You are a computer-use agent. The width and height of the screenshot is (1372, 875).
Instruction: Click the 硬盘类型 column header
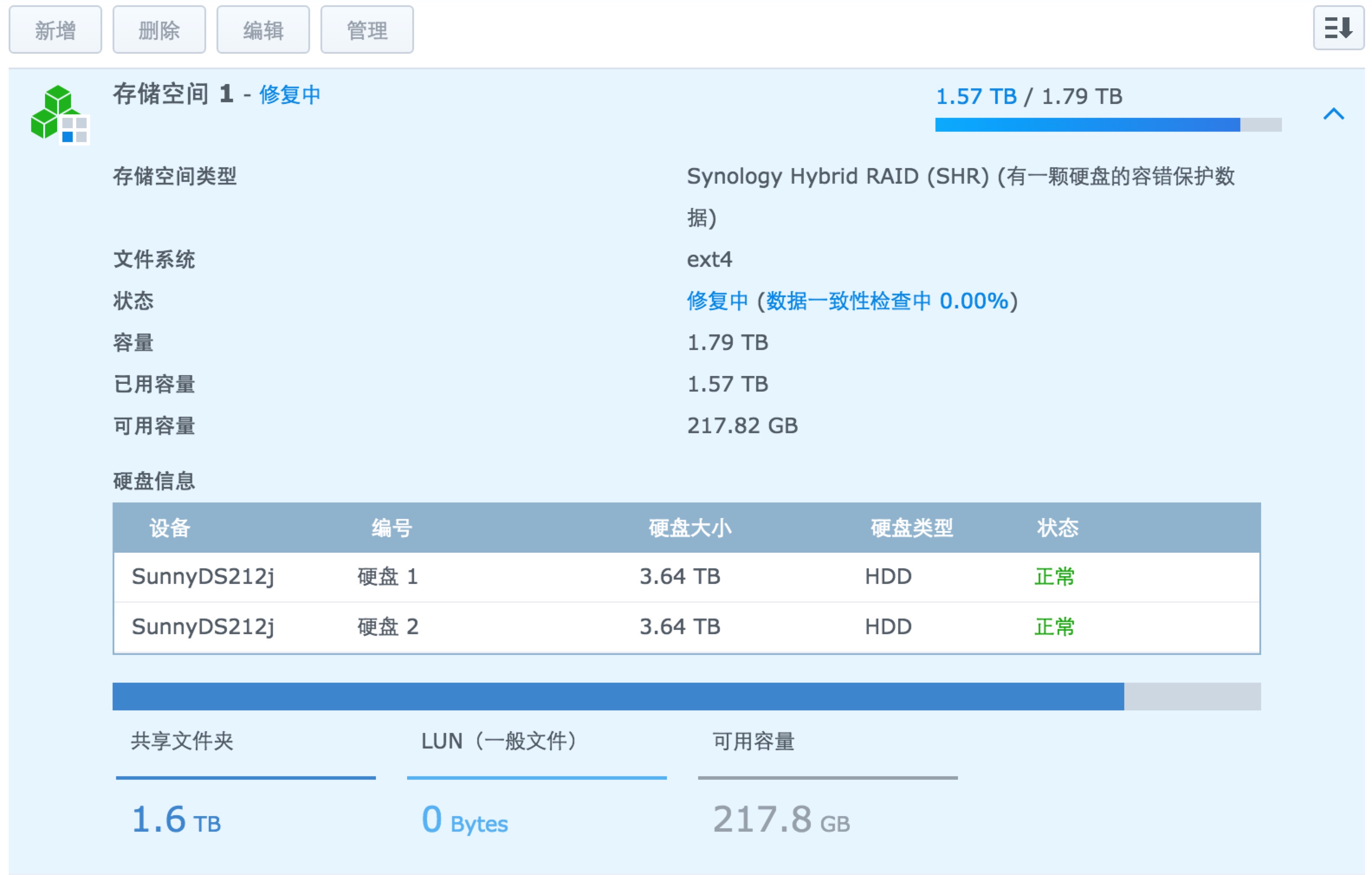(x=912, y=528)
